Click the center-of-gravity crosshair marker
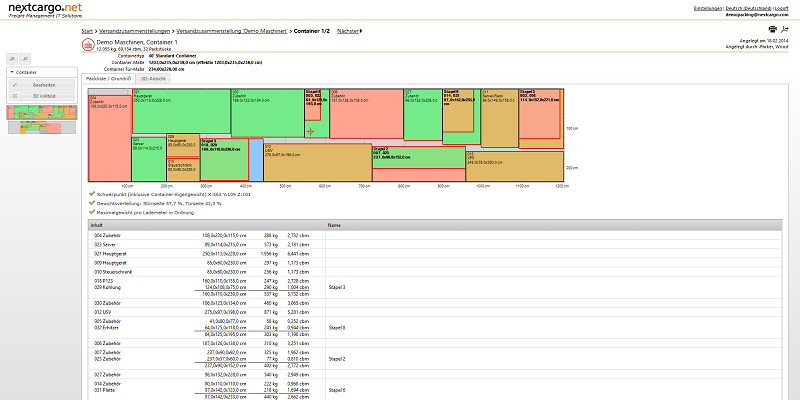 [x=311, y=131]
